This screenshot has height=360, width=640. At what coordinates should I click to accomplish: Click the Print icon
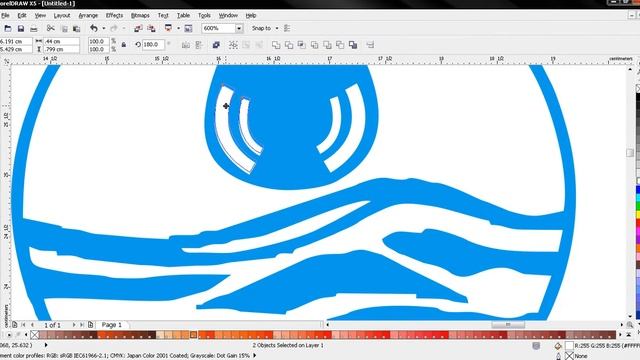click(x=34, y=29)
